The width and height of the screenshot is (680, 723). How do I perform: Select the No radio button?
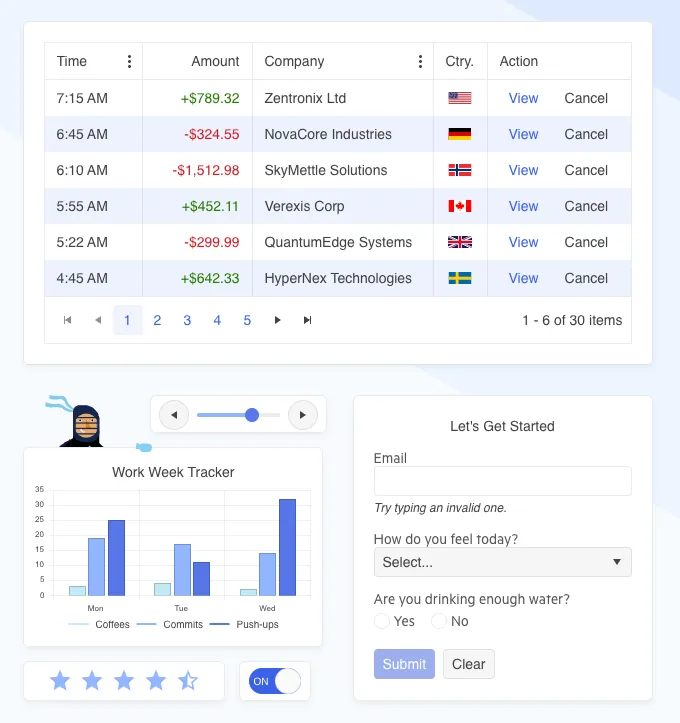pos(439,621)
